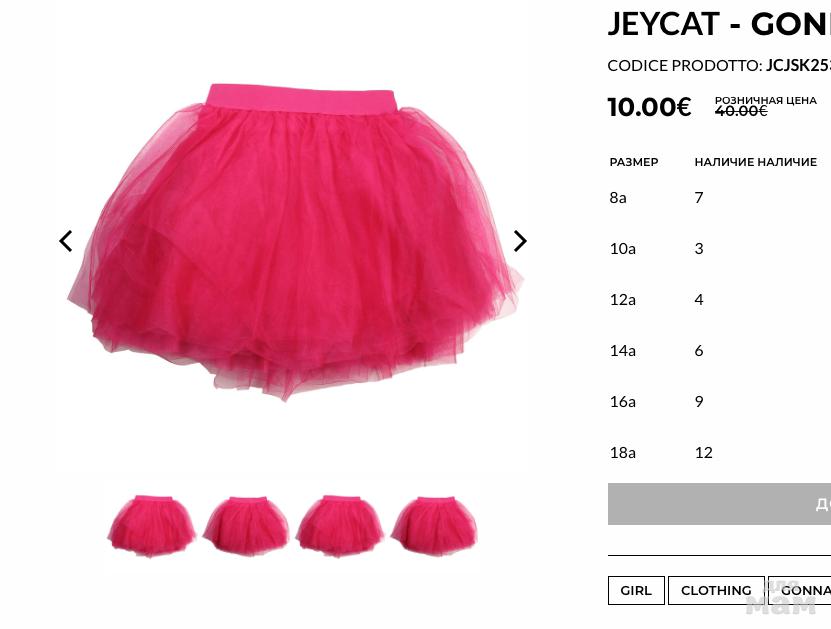Image resolution: width=831 pixels, height=629 pixels.
Task: Show the next product image arrow
Action: [520, 241]
